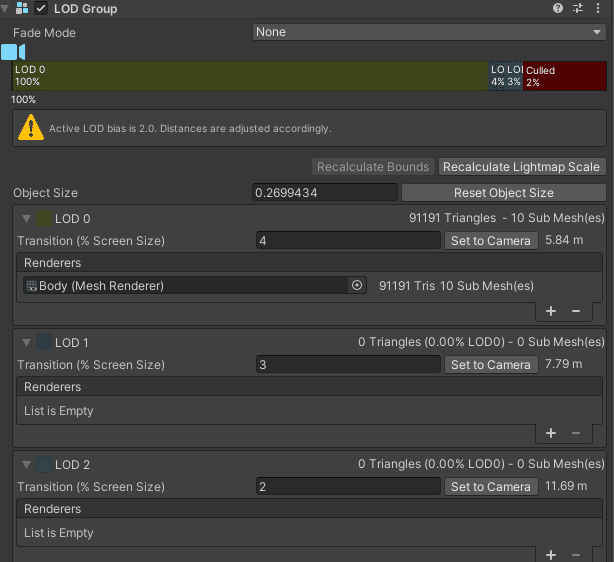Click the LOD bias warning icon
Screen dimensions: 614x562
(31, 127)
